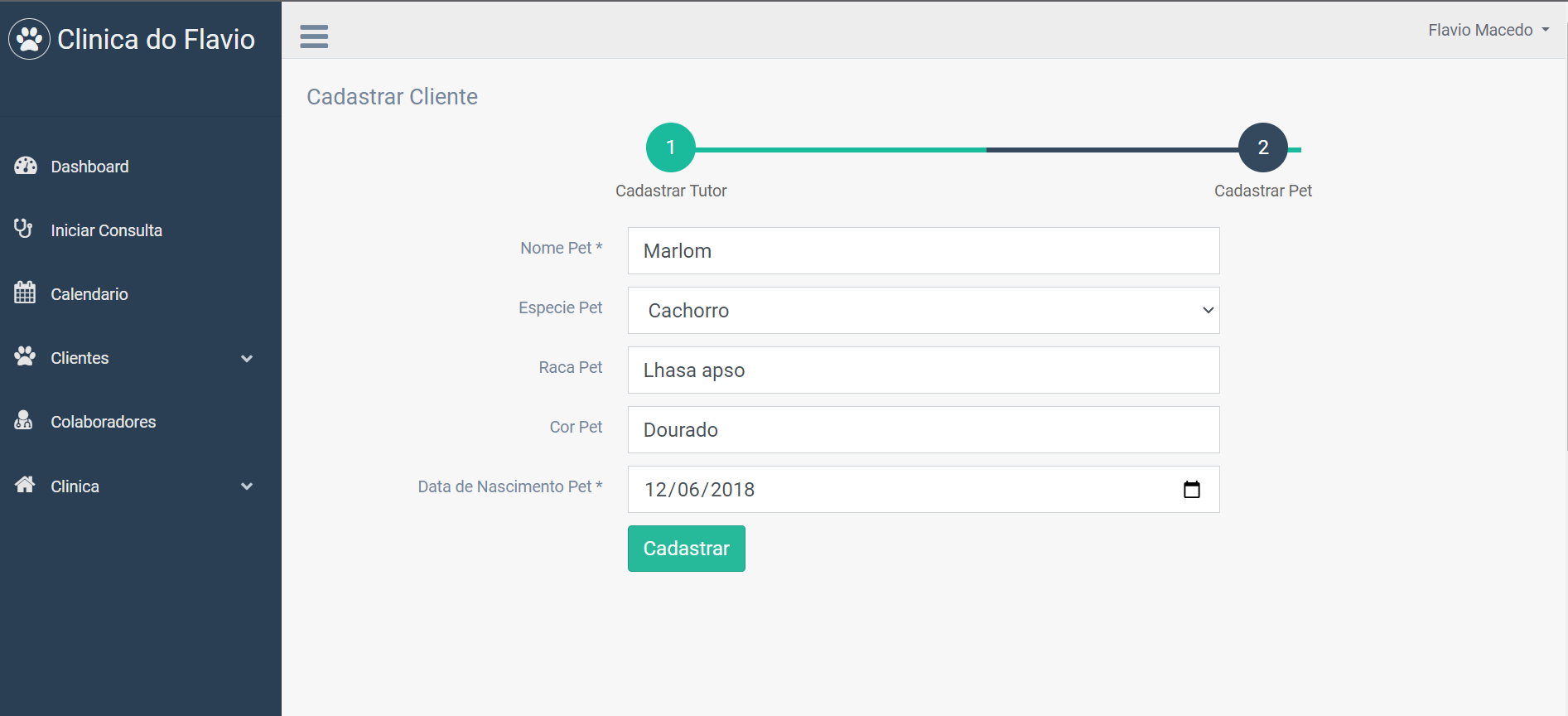The height and width of the screenshot is (716, 1568).
Task: Click the Clientes paw icon
Action: click(25, 356)
